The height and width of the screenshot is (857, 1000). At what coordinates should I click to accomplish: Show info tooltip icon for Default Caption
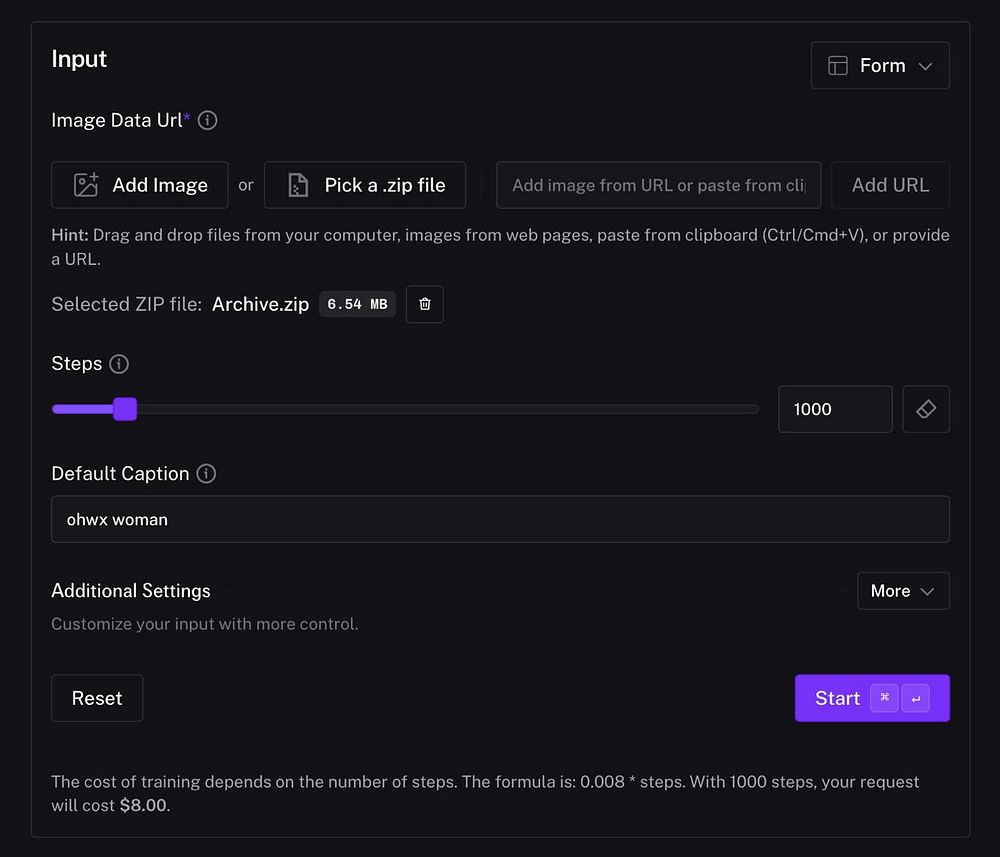(206, 474)
